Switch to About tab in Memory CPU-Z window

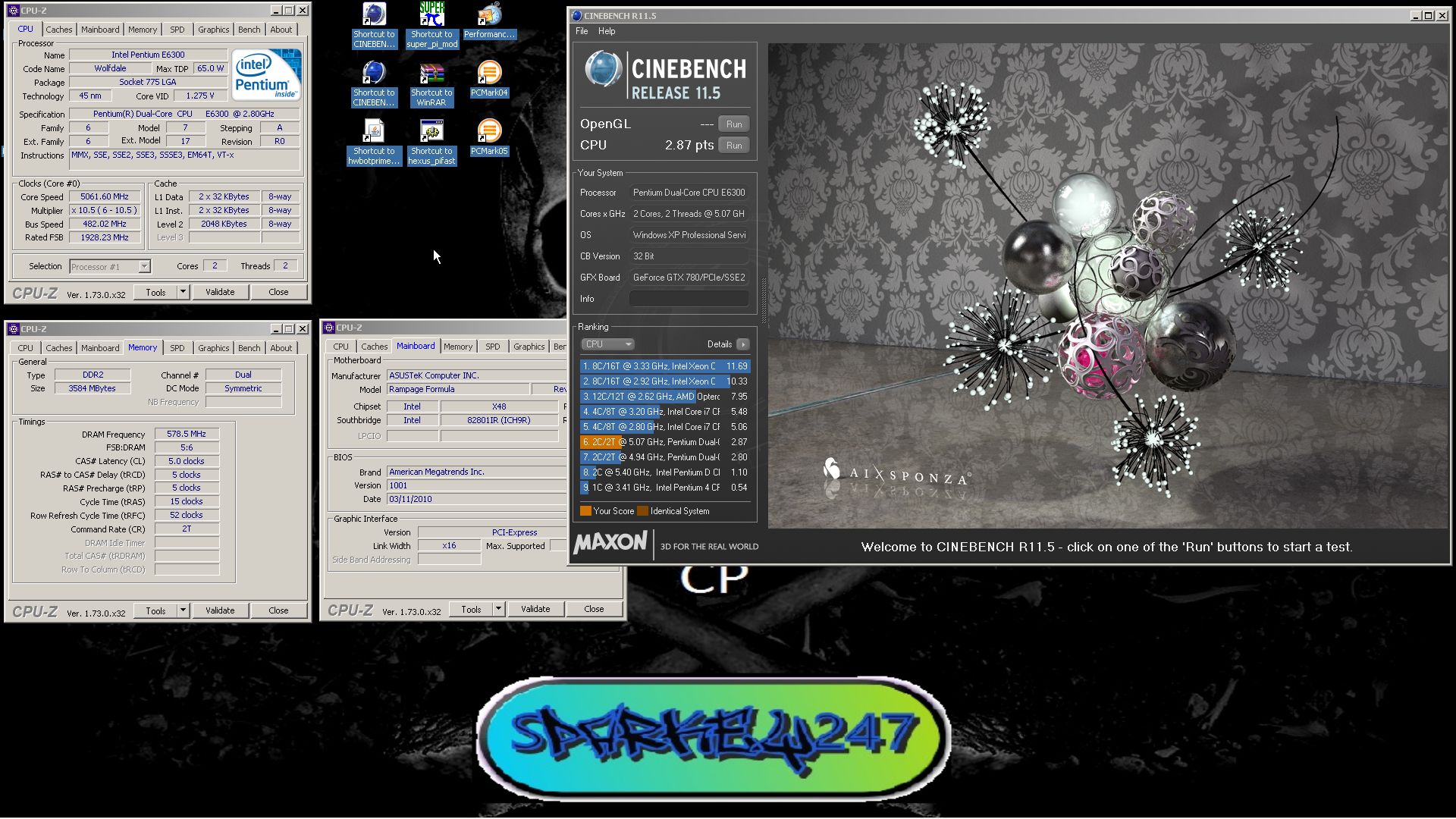click(x=281, y=348)
